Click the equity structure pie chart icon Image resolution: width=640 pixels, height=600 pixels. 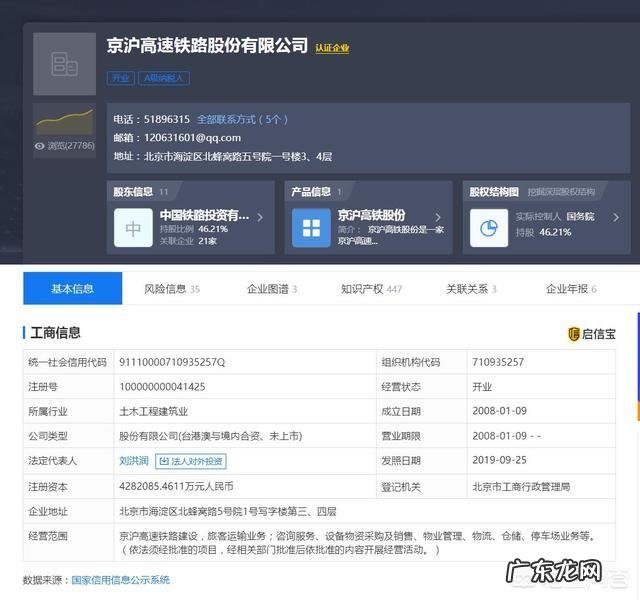coord(489,228)
